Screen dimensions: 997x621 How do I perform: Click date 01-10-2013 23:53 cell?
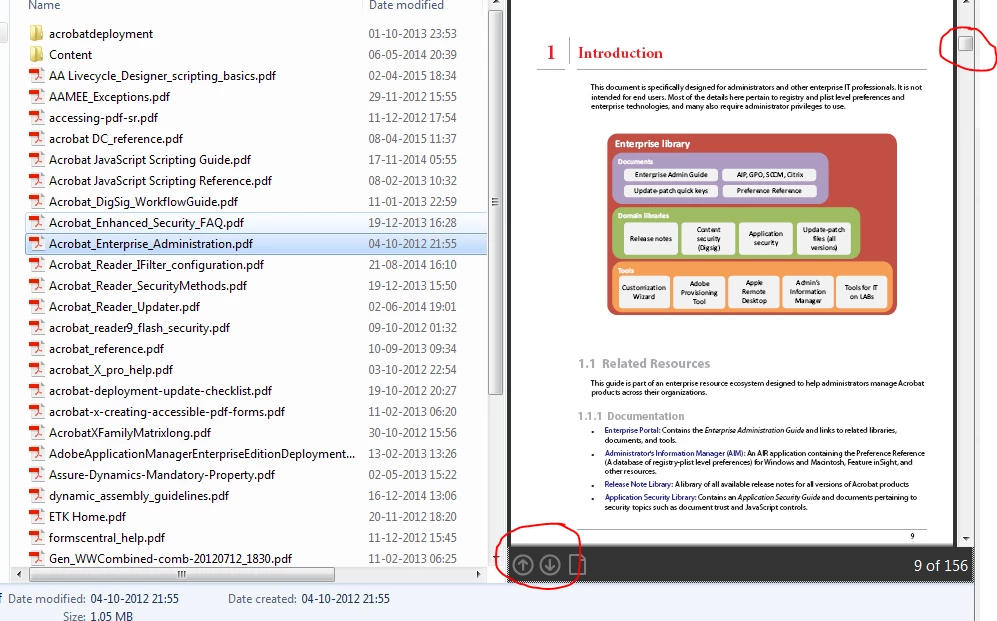pos(412,34)
